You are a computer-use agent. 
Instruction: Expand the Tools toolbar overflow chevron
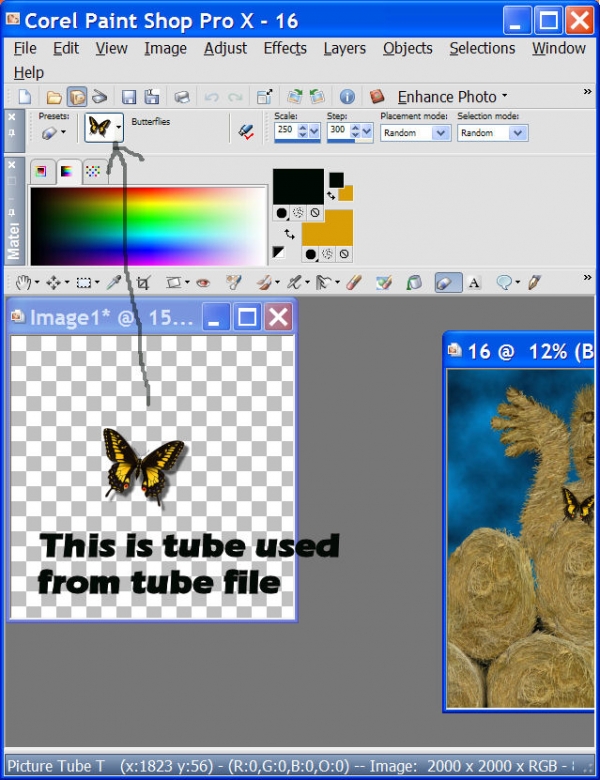[x=588, y=277]
